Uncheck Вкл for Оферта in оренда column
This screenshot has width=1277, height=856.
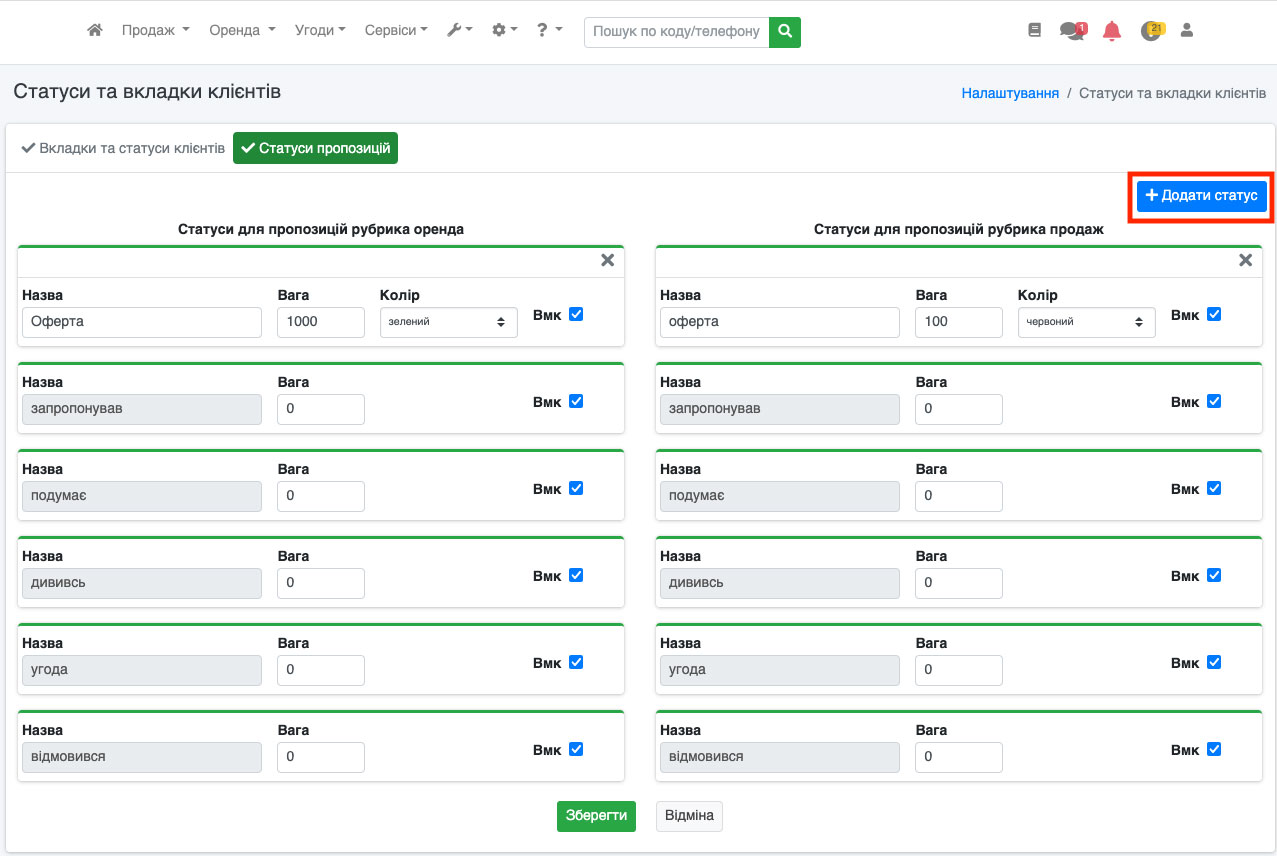(x=576, y=314)
